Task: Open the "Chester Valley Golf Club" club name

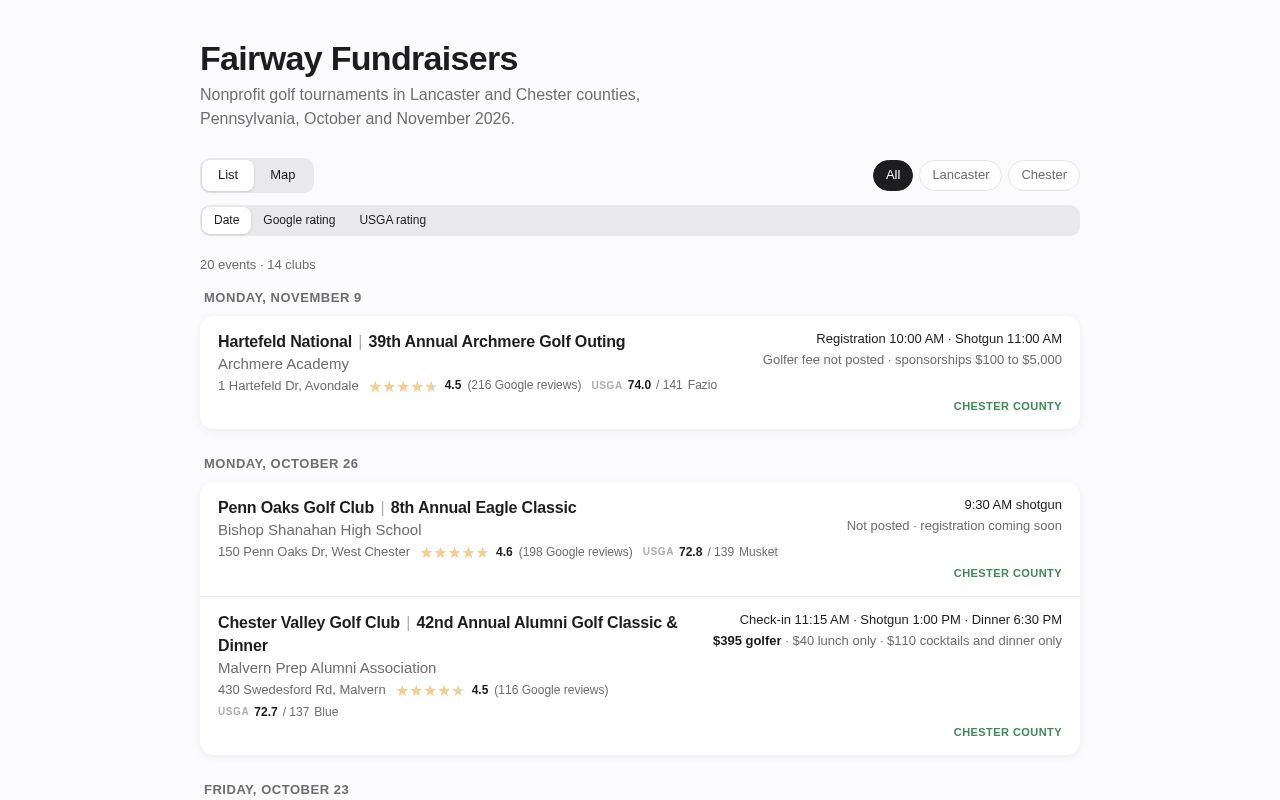Action: pos(309,623)
